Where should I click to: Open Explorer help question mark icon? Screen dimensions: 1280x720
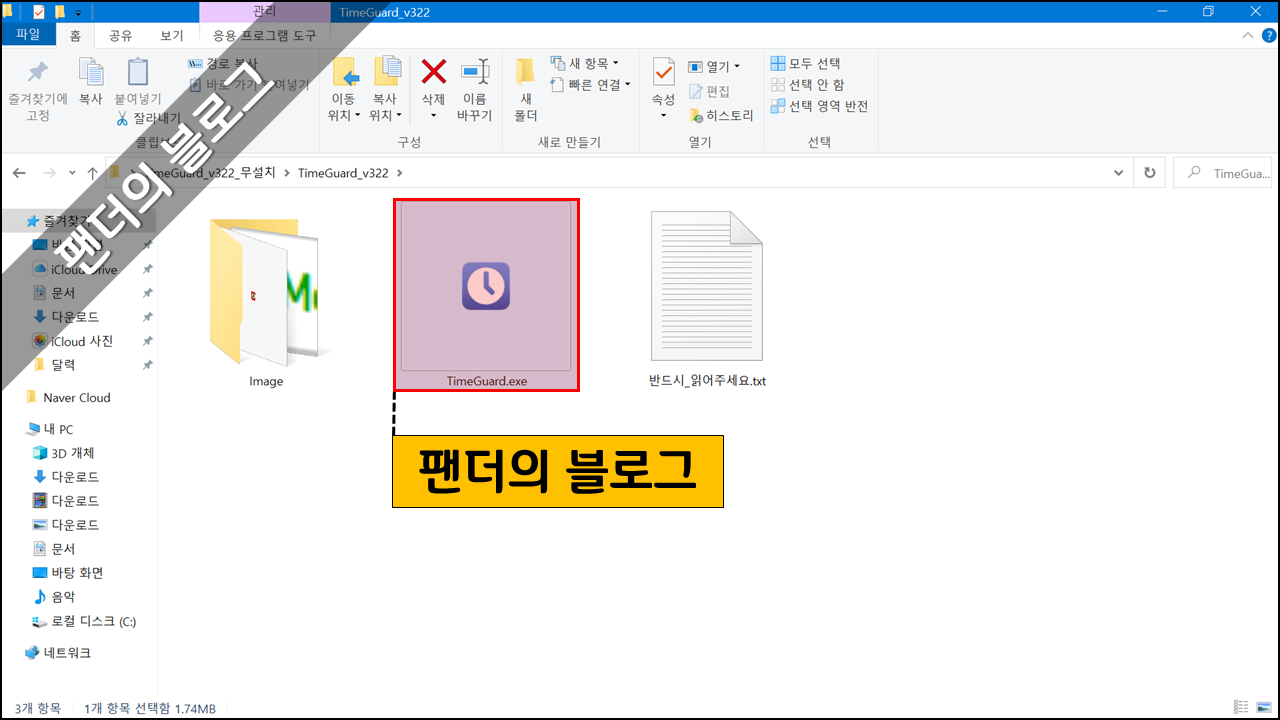[x=1267, y=35]
